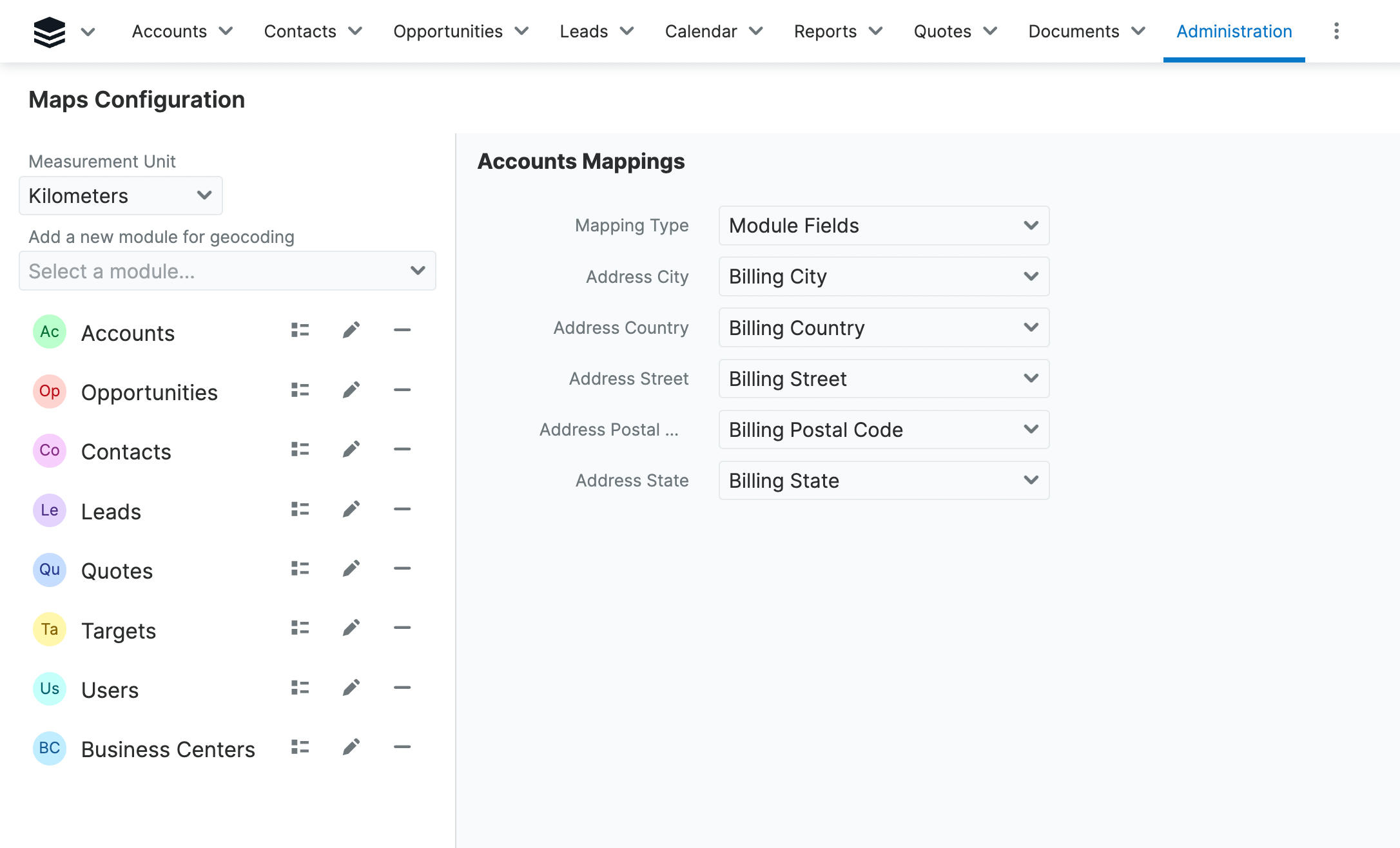Expand the Calendar nav menu chevron
The height and width of the screenshot is (848, 1400).
pyautogui.click(x=756, y=31)
